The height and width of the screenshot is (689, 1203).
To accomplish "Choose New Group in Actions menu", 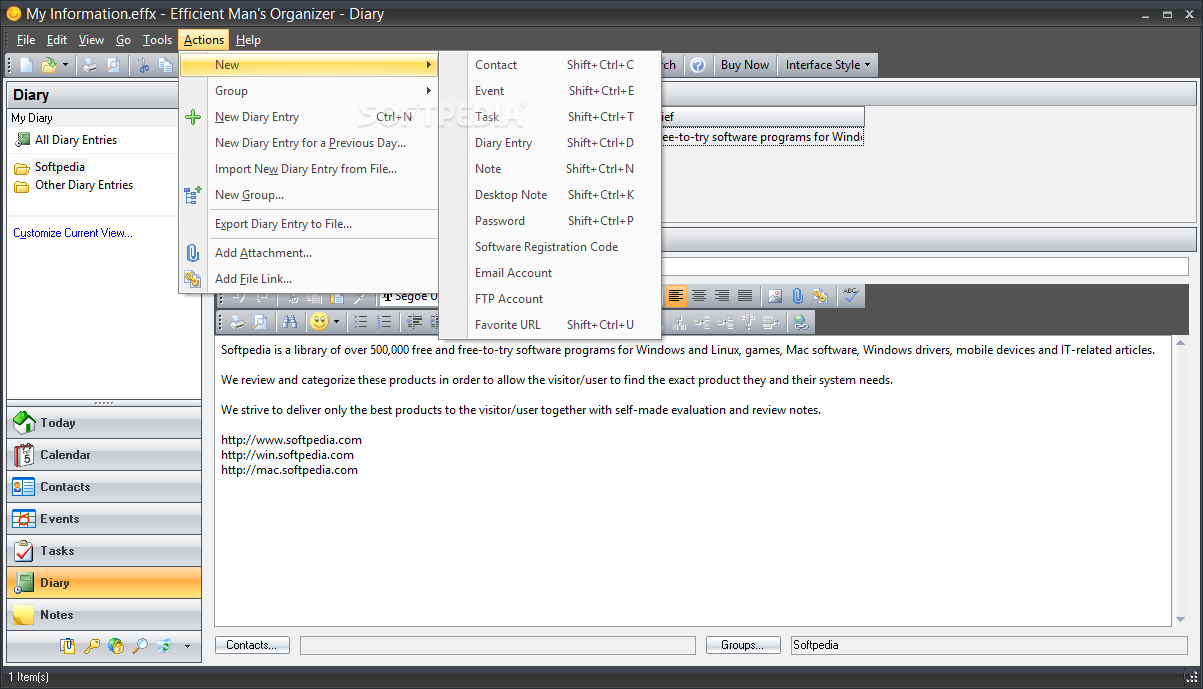I will coord(309,195).
